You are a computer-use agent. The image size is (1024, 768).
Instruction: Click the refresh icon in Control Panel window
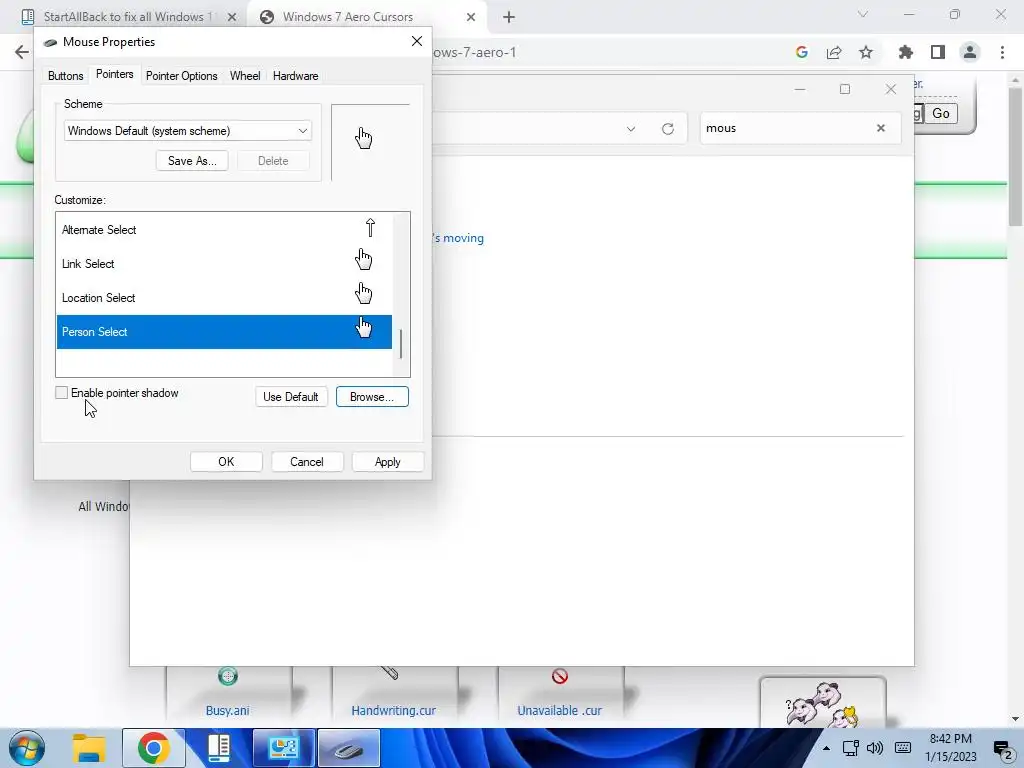[x=667, y=129]
